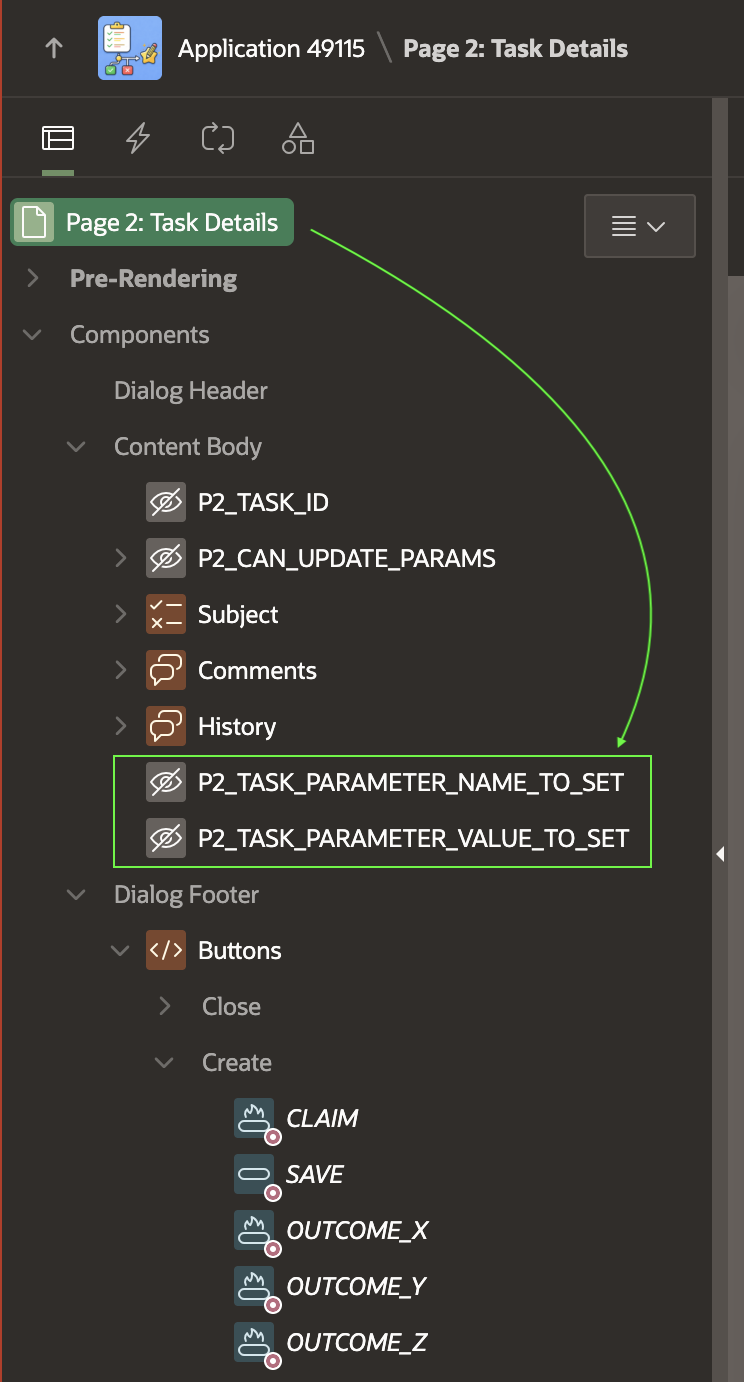Switch to the Processing tab
Screen dimensions: 744x1382
217,139
